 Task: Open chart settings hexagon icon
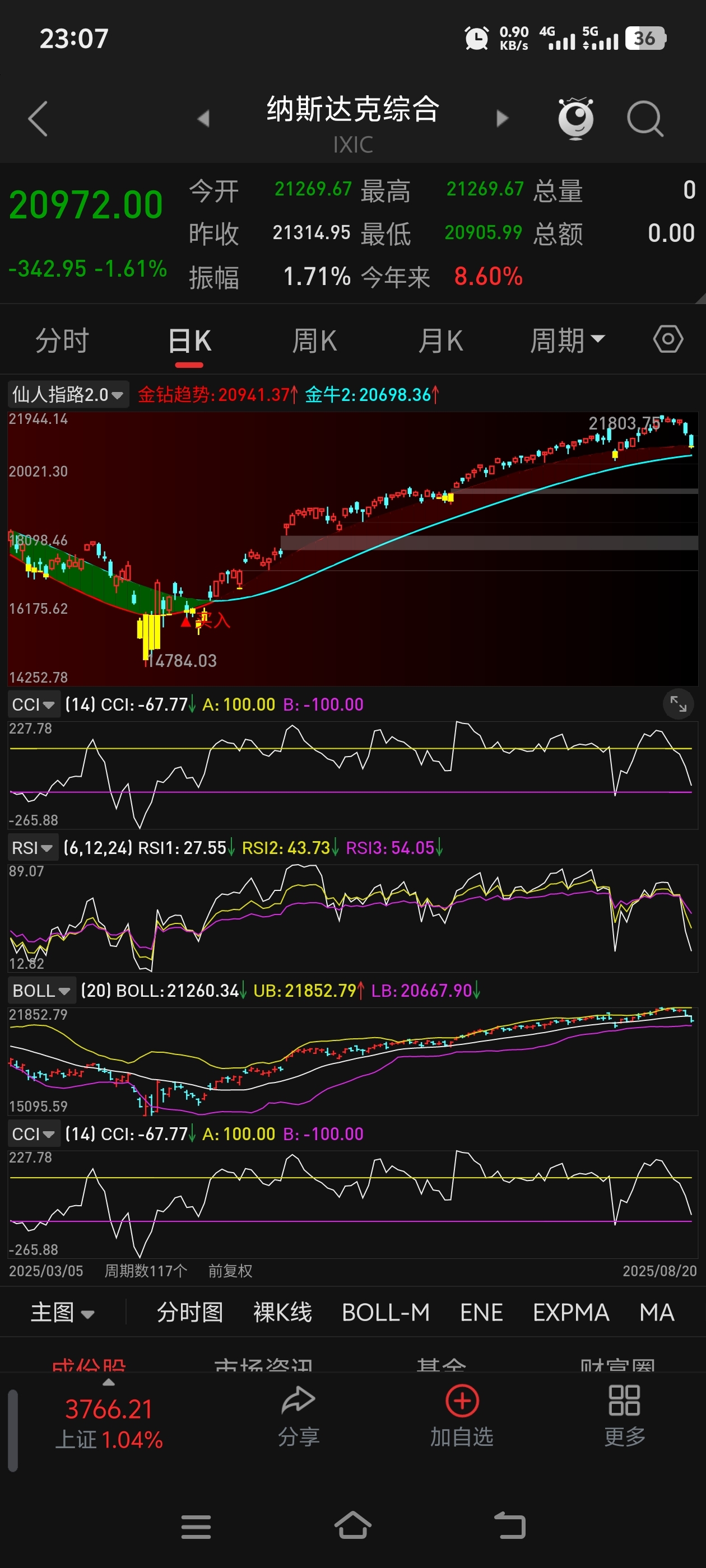click(668, 339)
